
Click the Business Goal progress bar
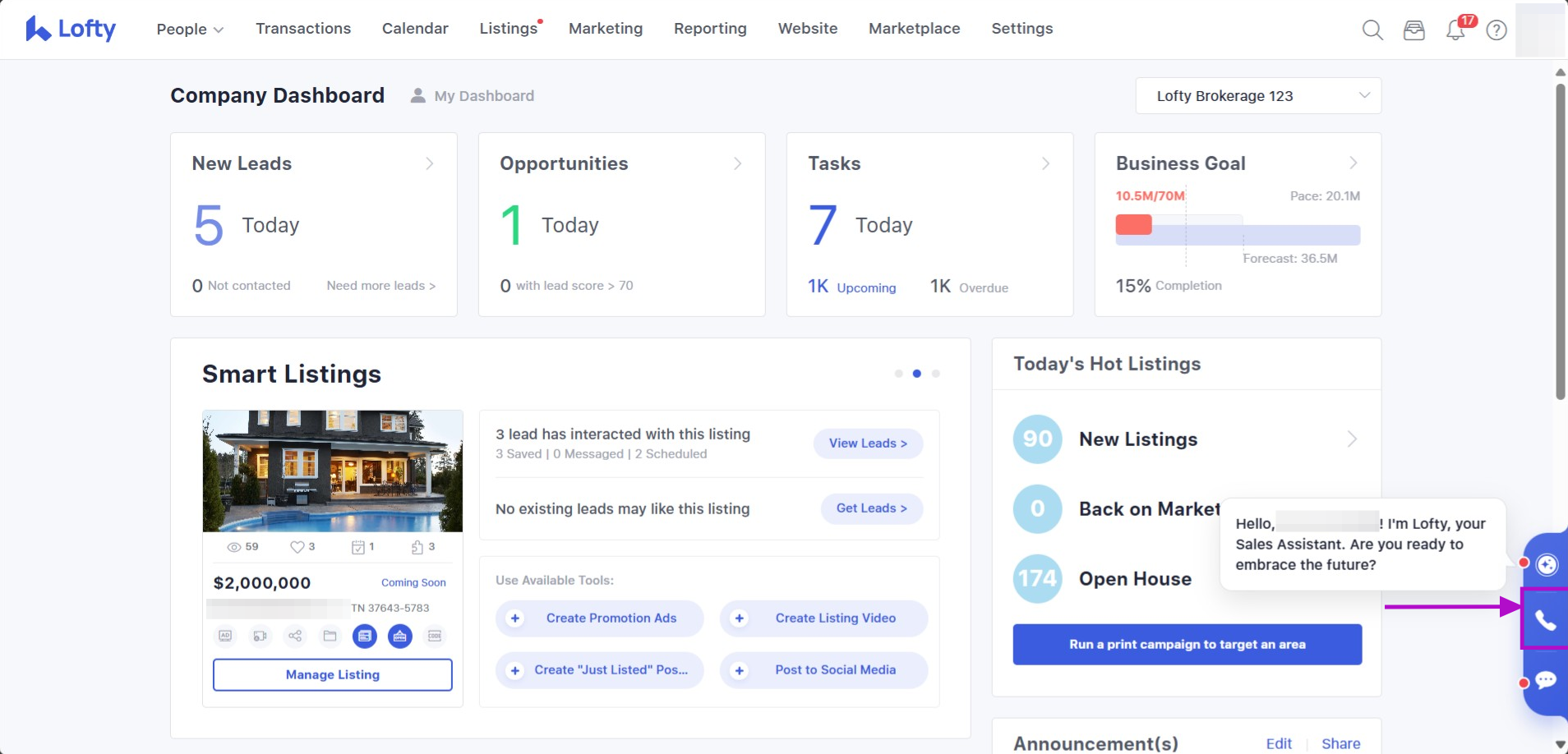click(x=1237, y=234)
